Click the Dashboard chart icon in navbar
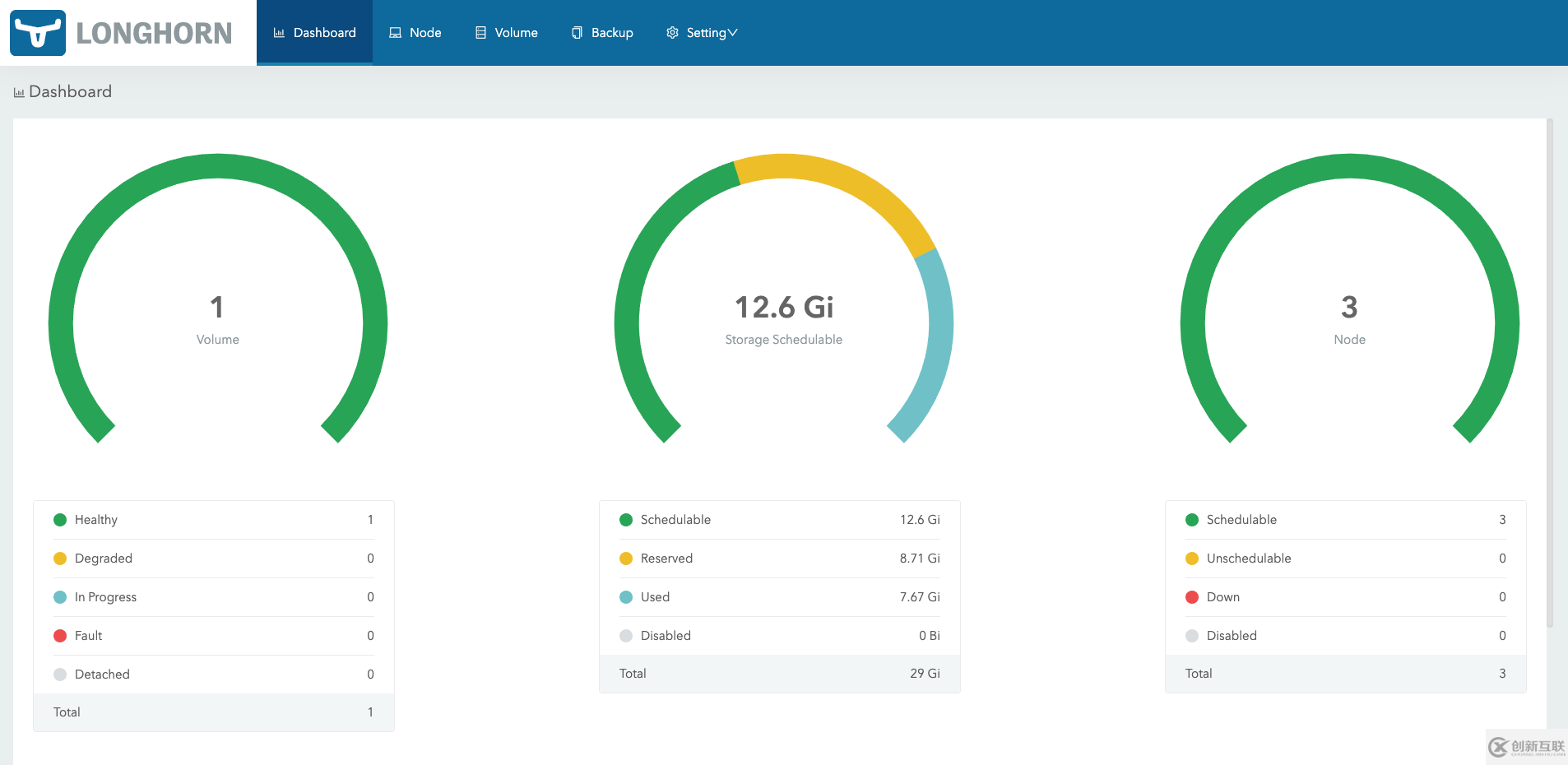The image size is (1568, 765). tap(279, 33)
